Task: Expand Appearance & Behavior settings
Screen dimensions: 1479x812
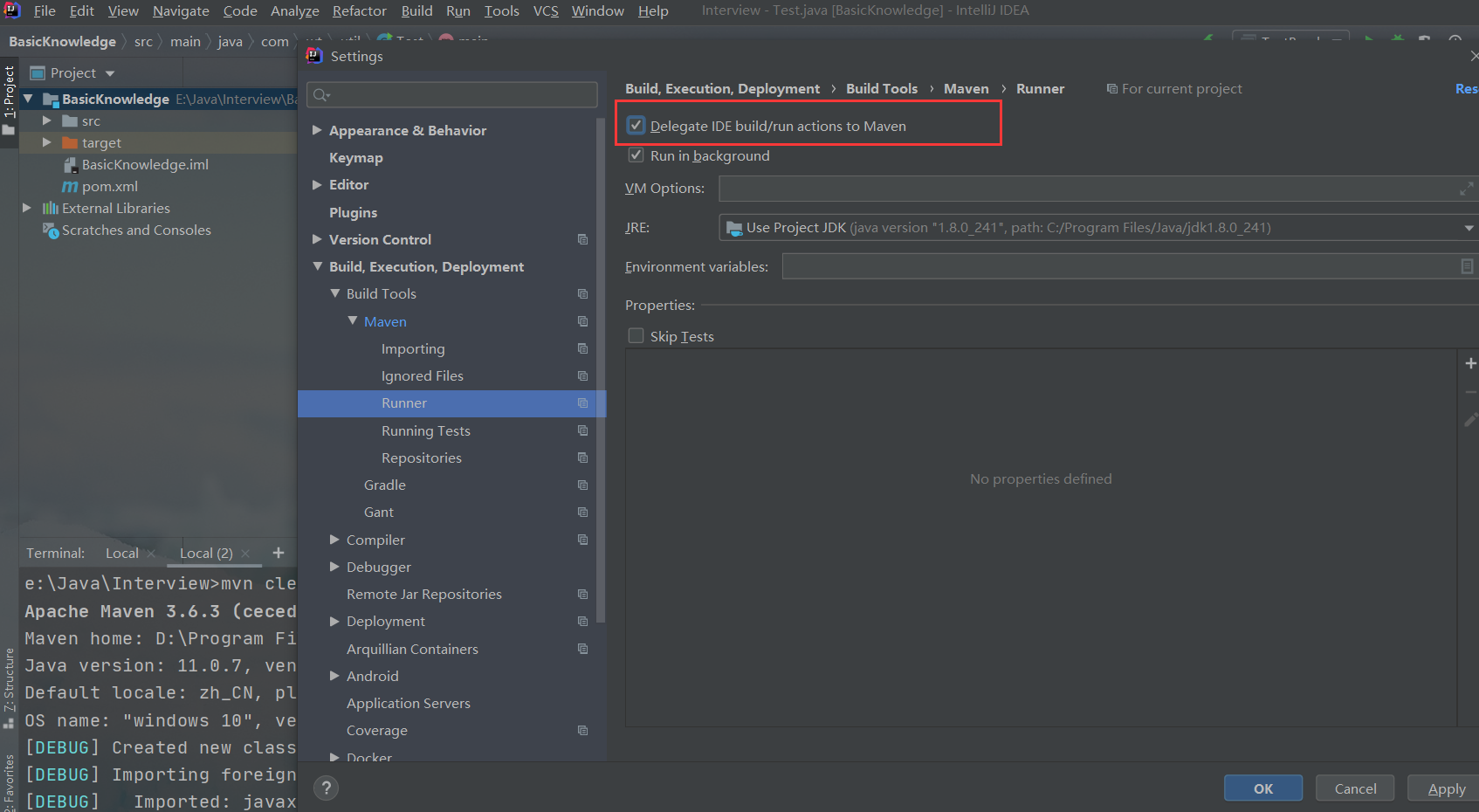Action: coord(317,130)
